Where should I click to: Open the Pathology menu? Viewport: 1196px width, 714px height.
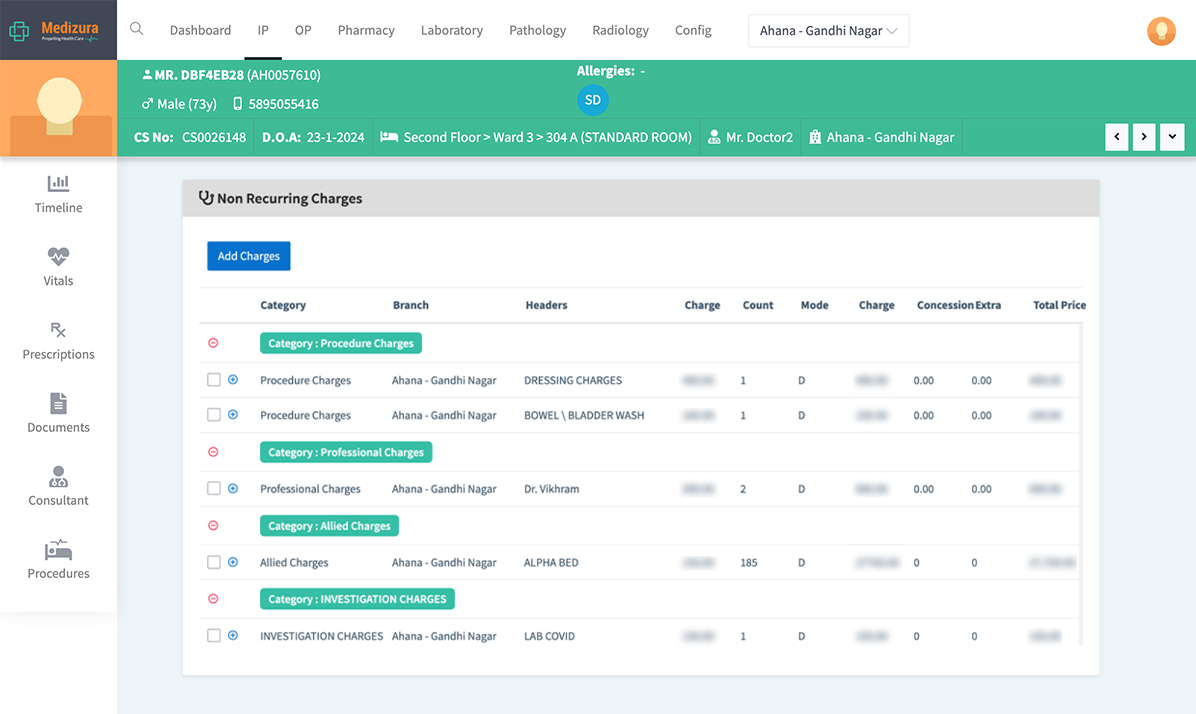(538, 31)
